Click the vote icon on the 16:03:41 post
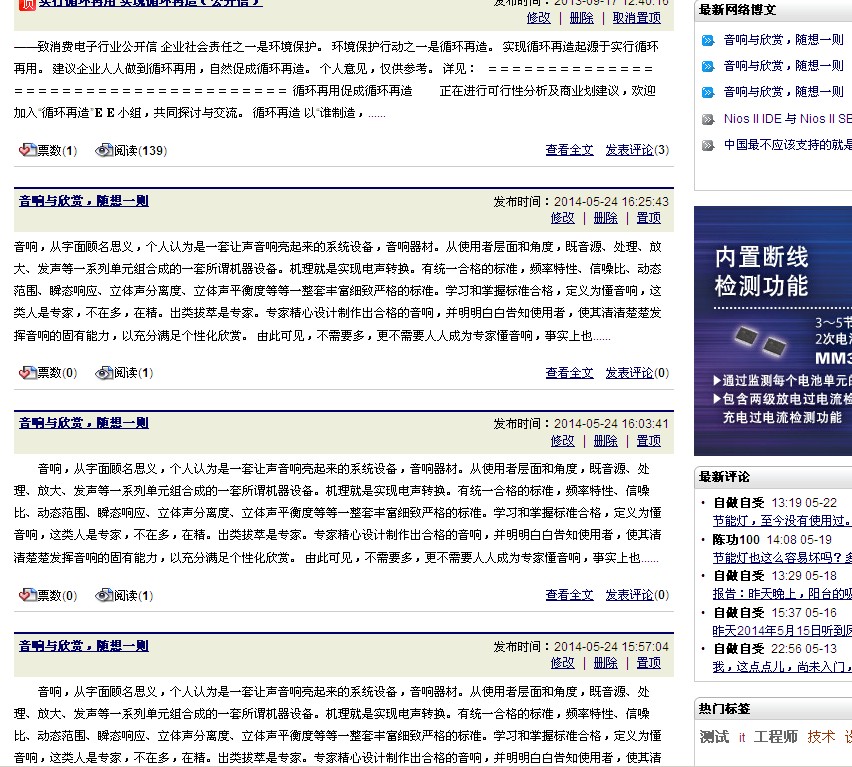 pyautogui.click(x=27, y=595)
